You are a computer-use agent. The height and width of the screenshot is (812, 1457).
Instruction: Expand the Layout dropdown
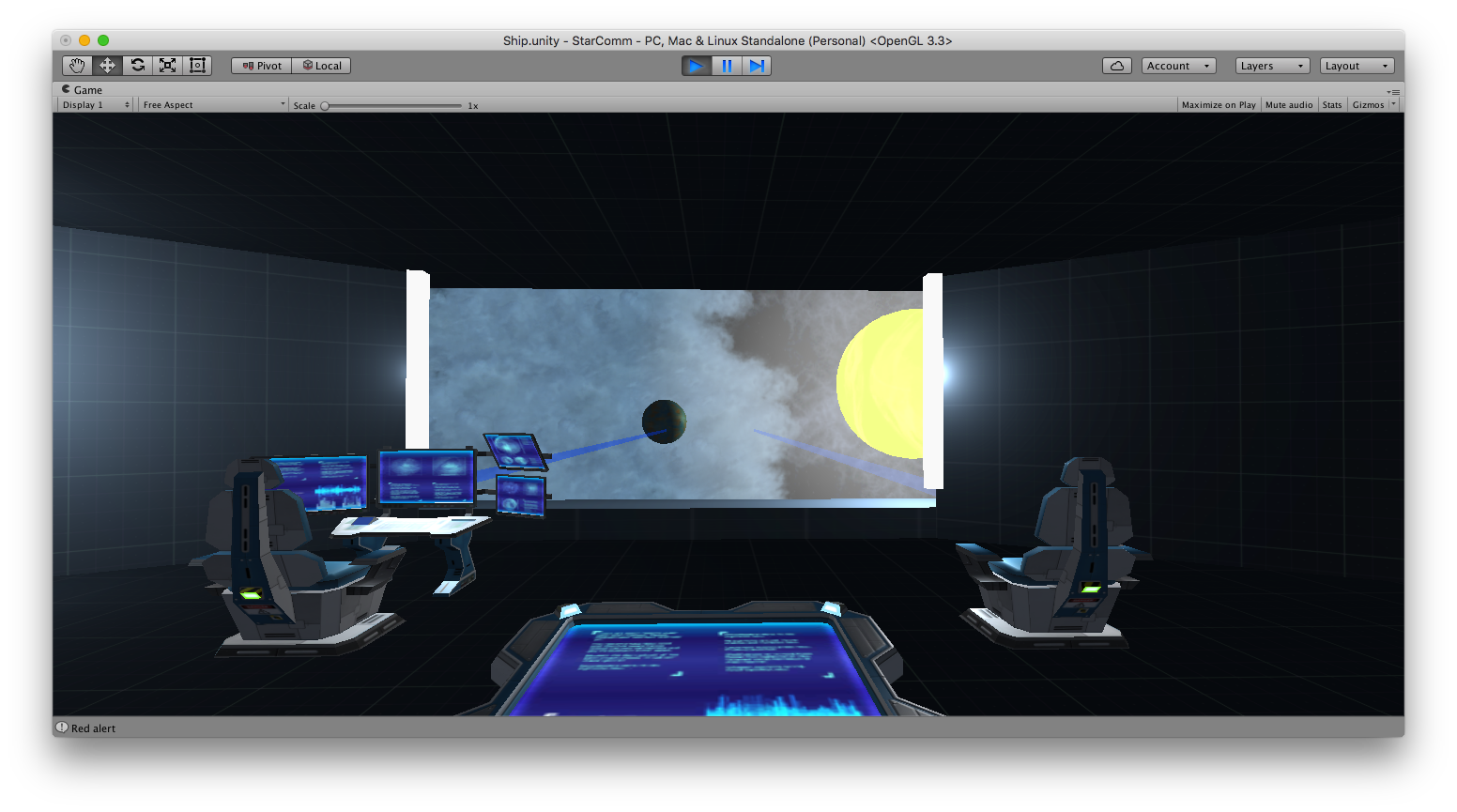coord(1357,66)
